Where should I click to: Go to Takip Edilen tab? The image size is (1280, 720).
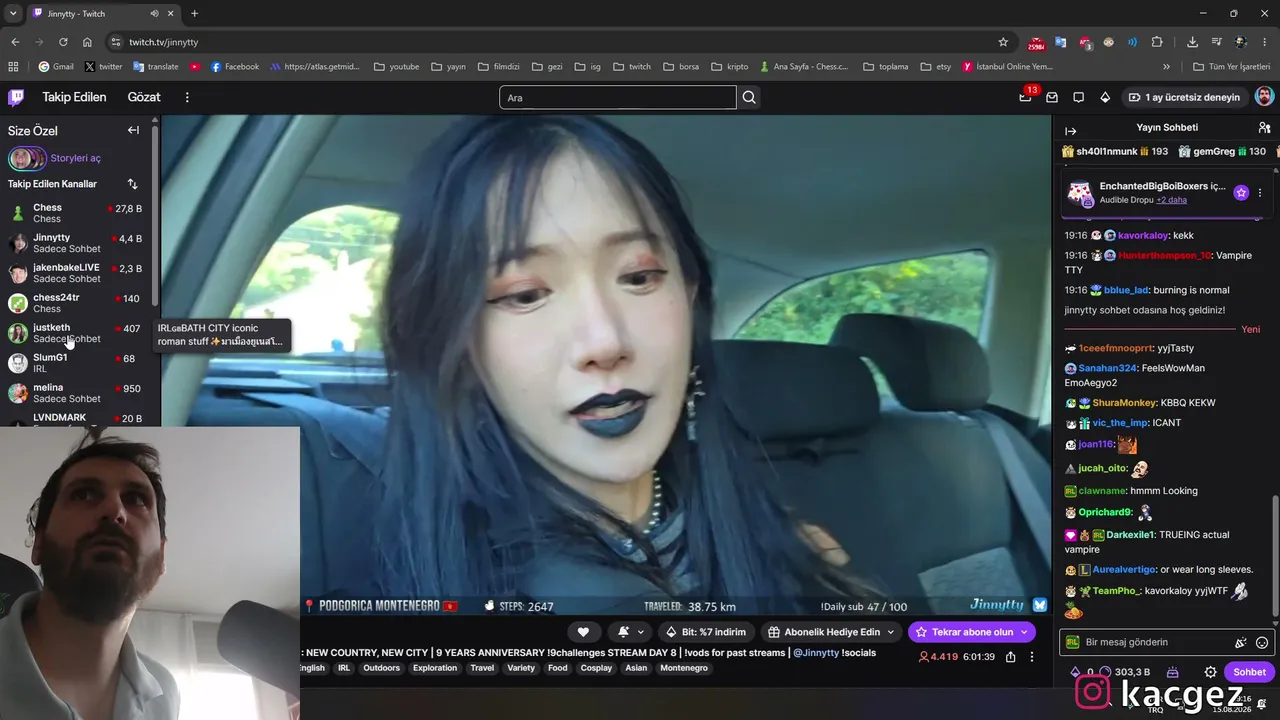pyautogui.click(x=74, y=97)
